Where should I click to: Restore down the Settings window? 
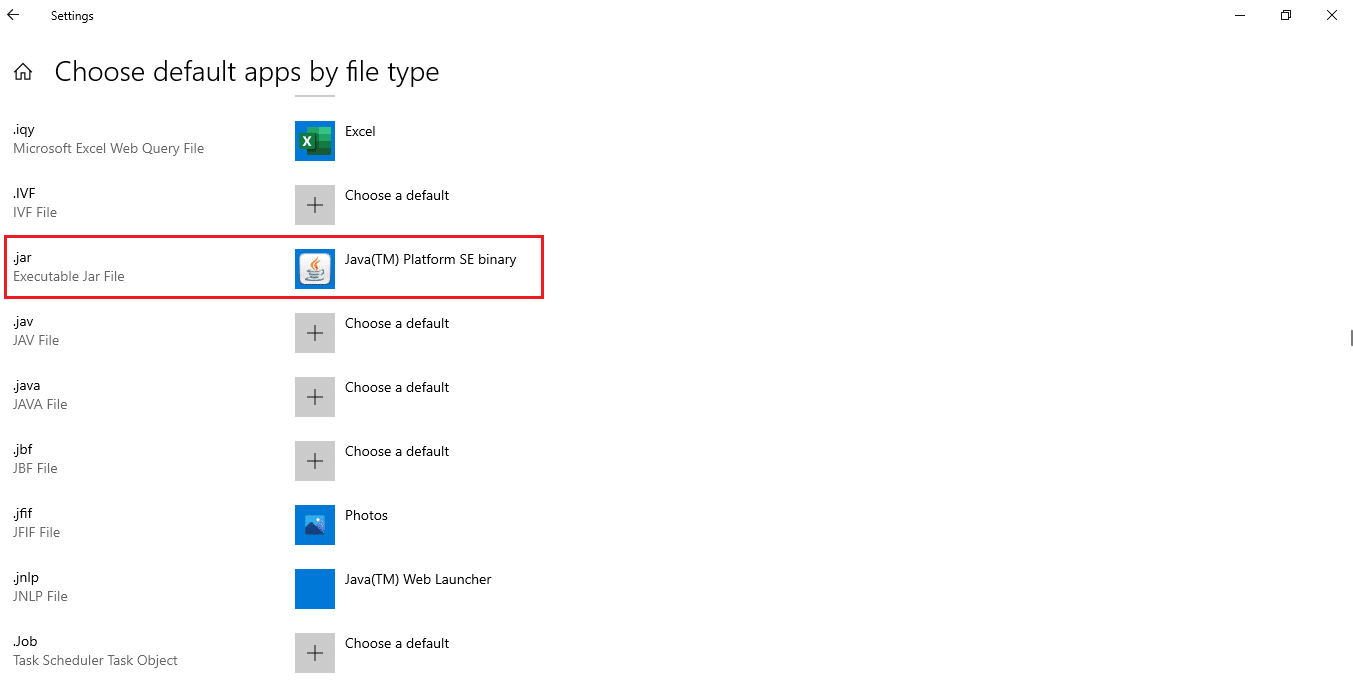click(1286, 15)
